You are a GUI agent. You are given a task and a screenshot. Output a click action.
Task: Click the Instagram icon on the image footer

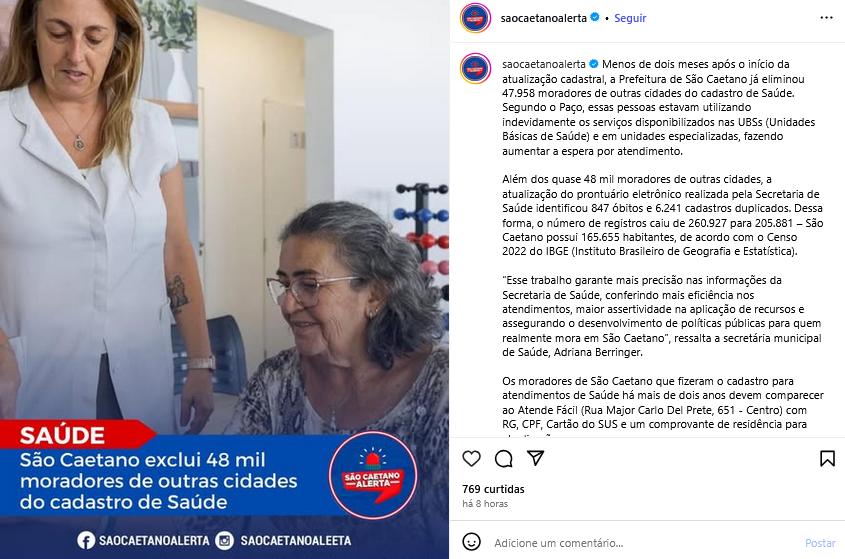point(224,540)
